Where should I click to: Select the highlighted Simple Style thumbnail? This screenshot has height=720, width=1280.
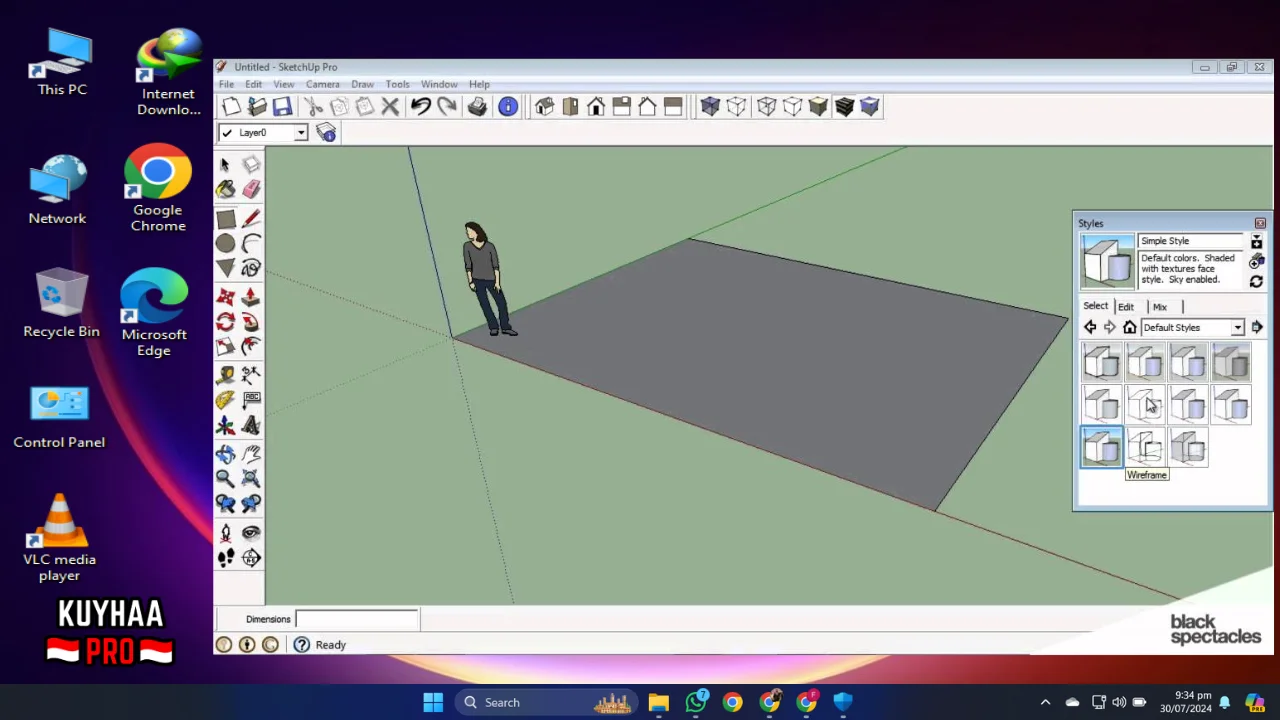(x=1102, y=448)
